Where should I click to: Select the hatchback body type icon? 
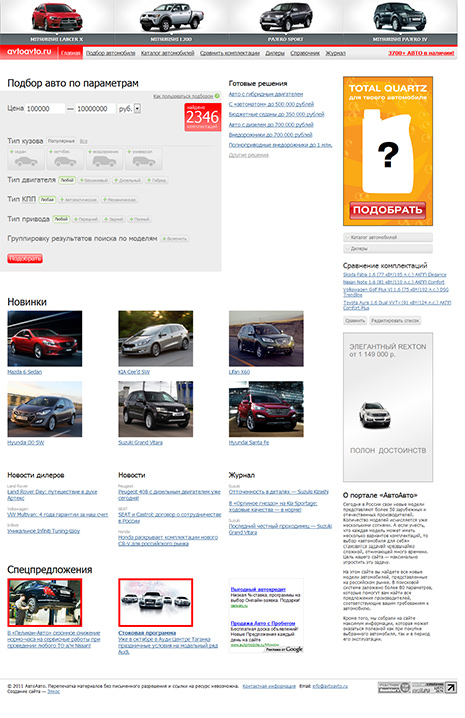point(65,158)
